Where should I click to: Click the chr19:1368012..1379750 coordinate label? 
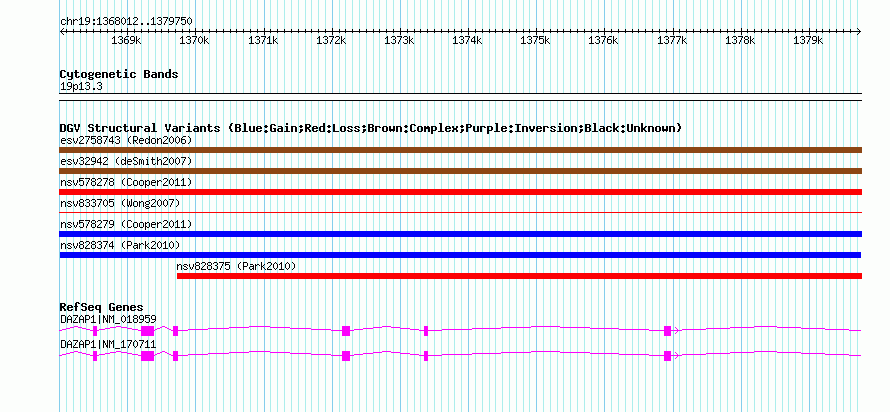(126, 22)
